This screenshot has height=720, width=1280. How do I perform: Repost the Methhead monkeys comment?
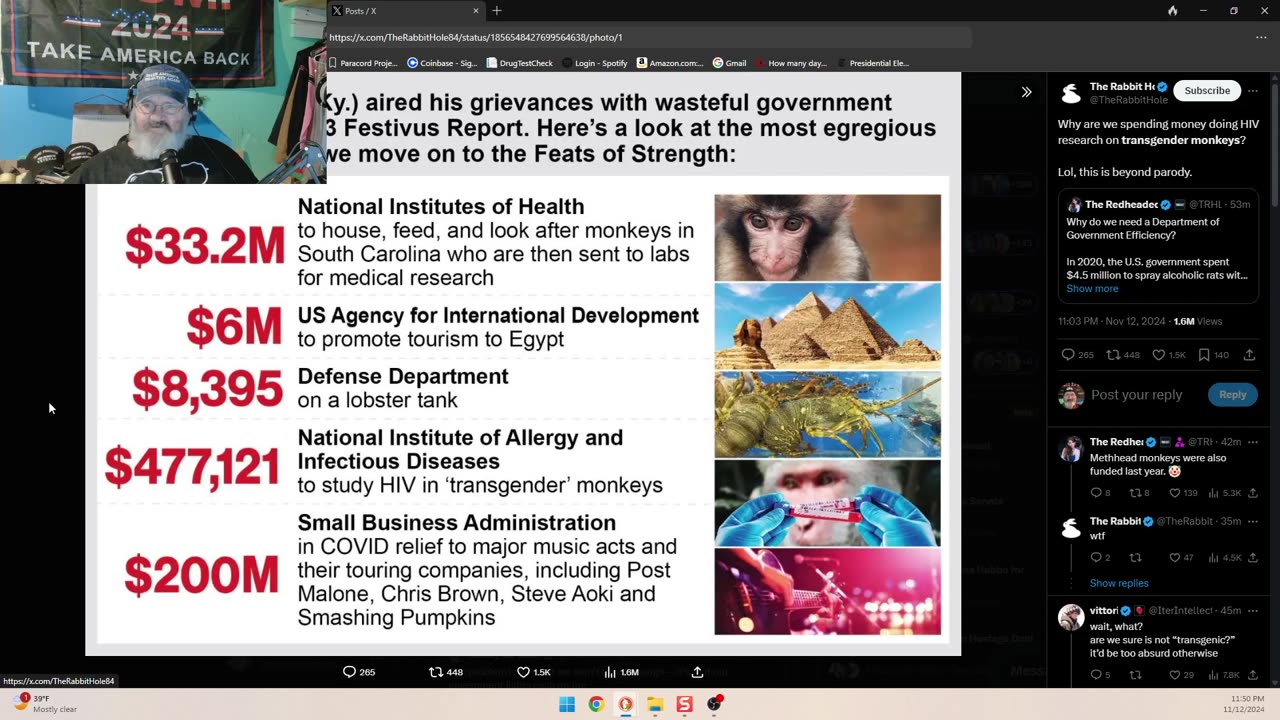pyautogui.click(x=1135, y=493)
